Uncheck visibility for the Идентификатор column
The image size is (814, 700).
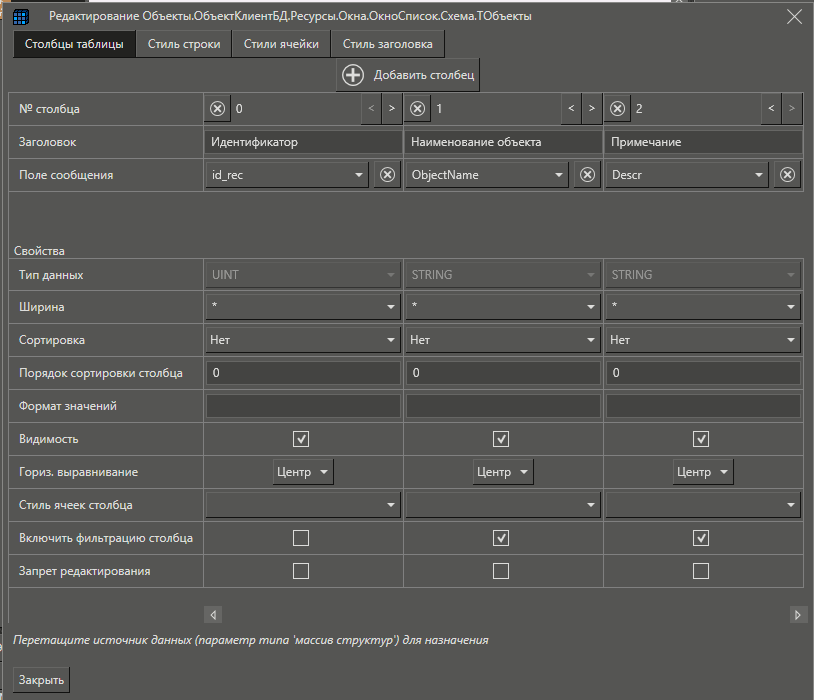tap(301, 439)
